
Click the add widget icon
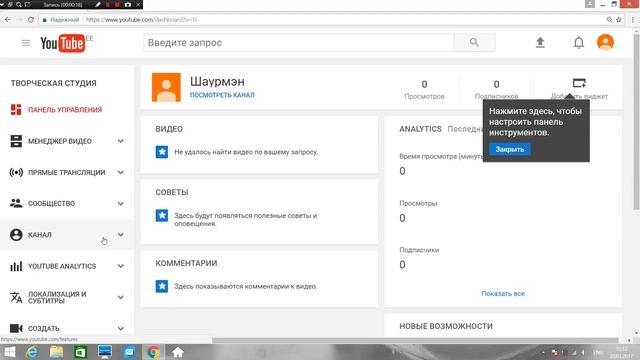pos(579,83)
